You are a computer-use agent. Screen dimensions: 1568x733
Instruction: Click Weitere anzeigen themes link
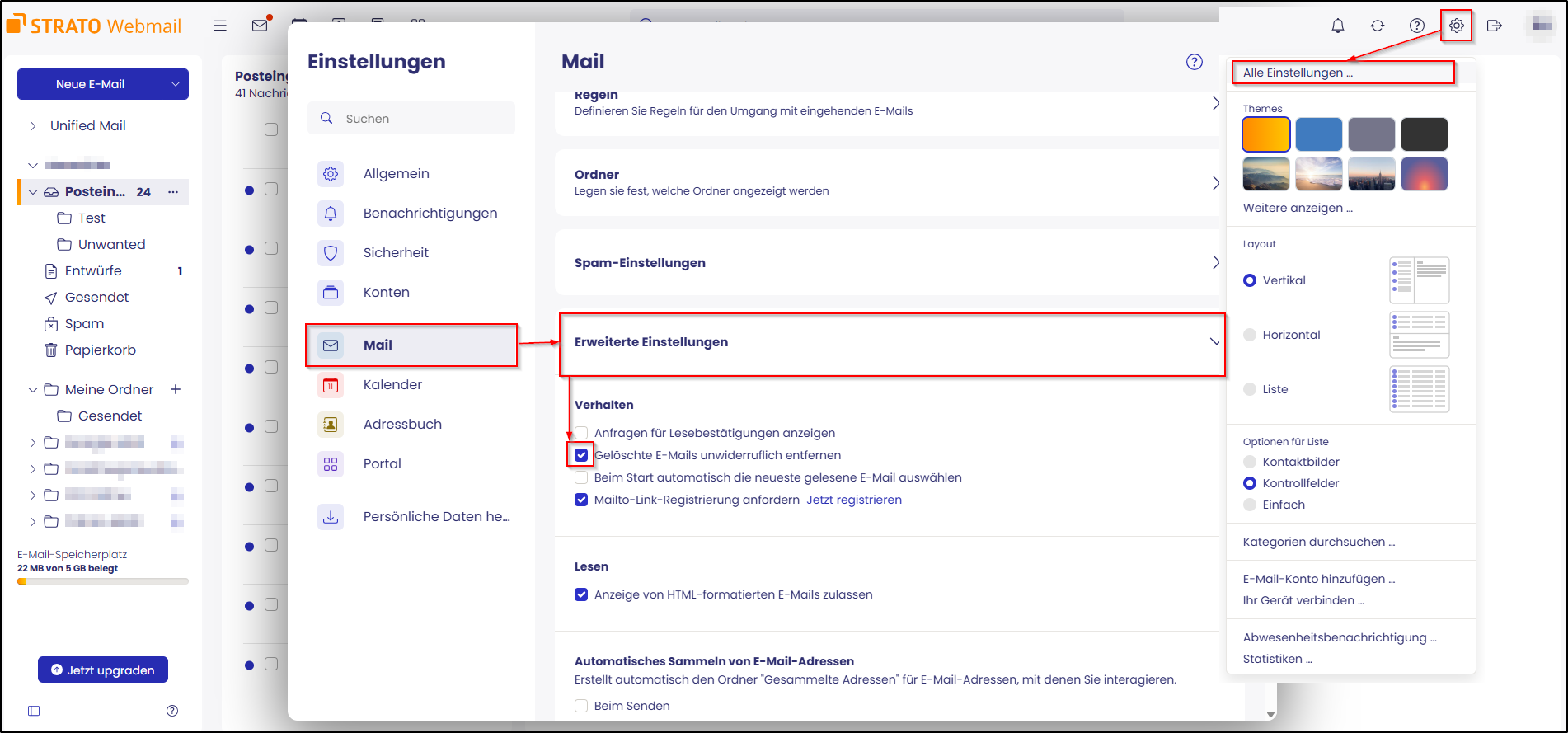[x=1298, y=208]
